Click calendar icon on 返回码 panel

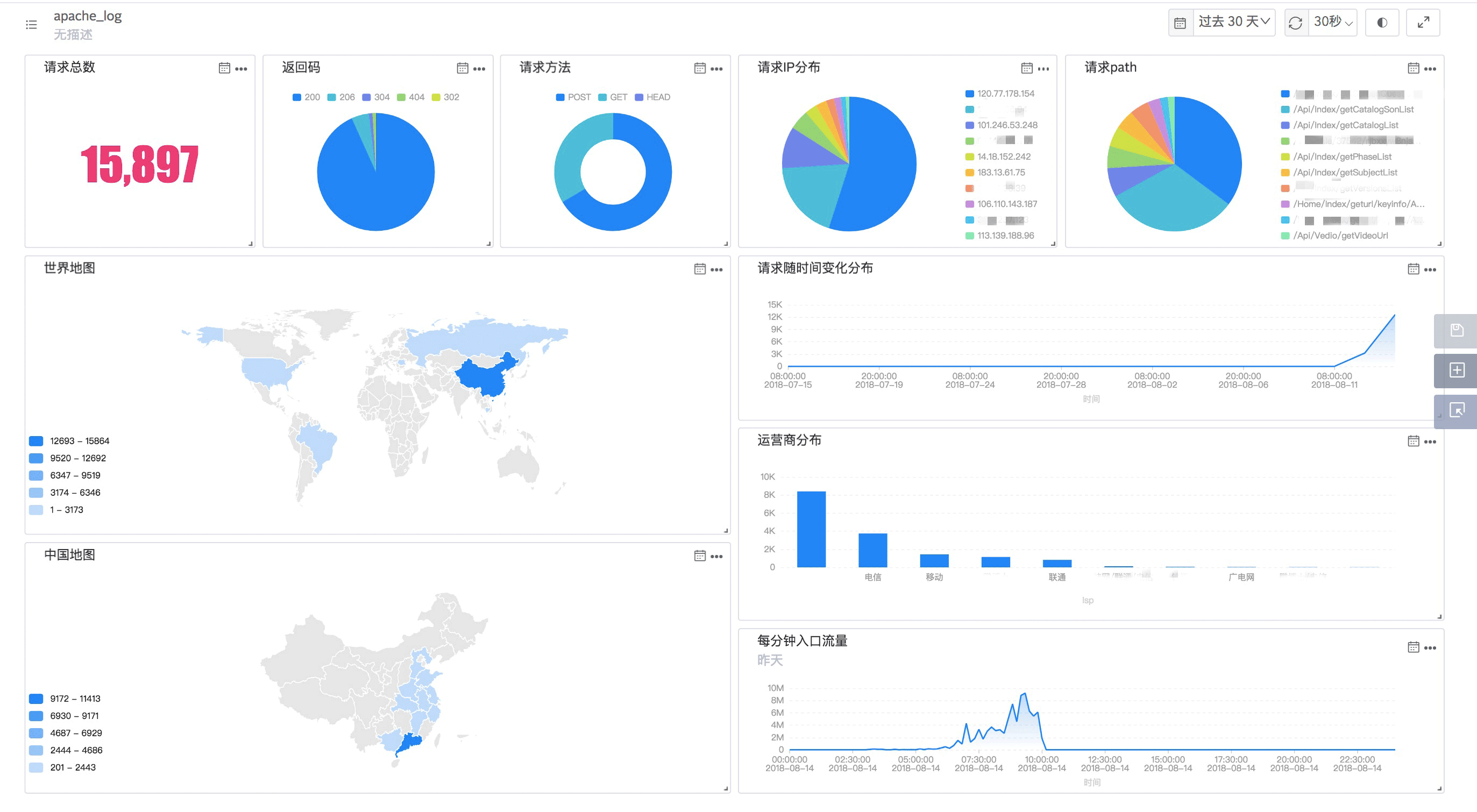click(x=462, y=69)
